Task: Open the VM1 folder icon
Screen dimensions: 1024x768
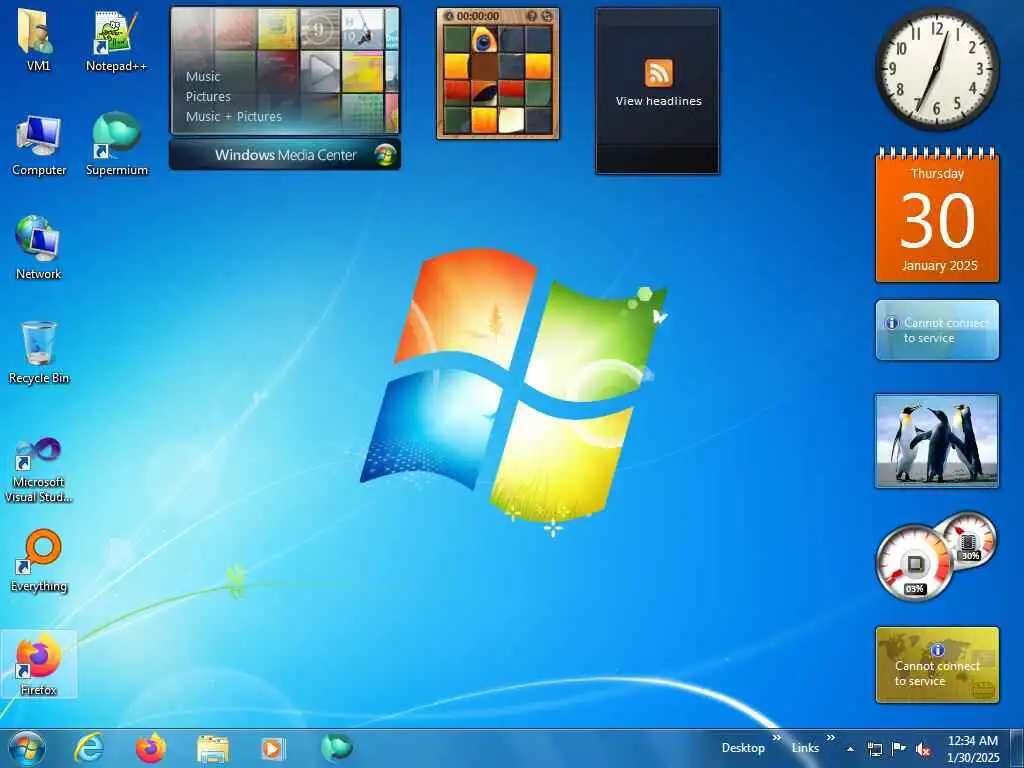Action: (x=38, y=40)
